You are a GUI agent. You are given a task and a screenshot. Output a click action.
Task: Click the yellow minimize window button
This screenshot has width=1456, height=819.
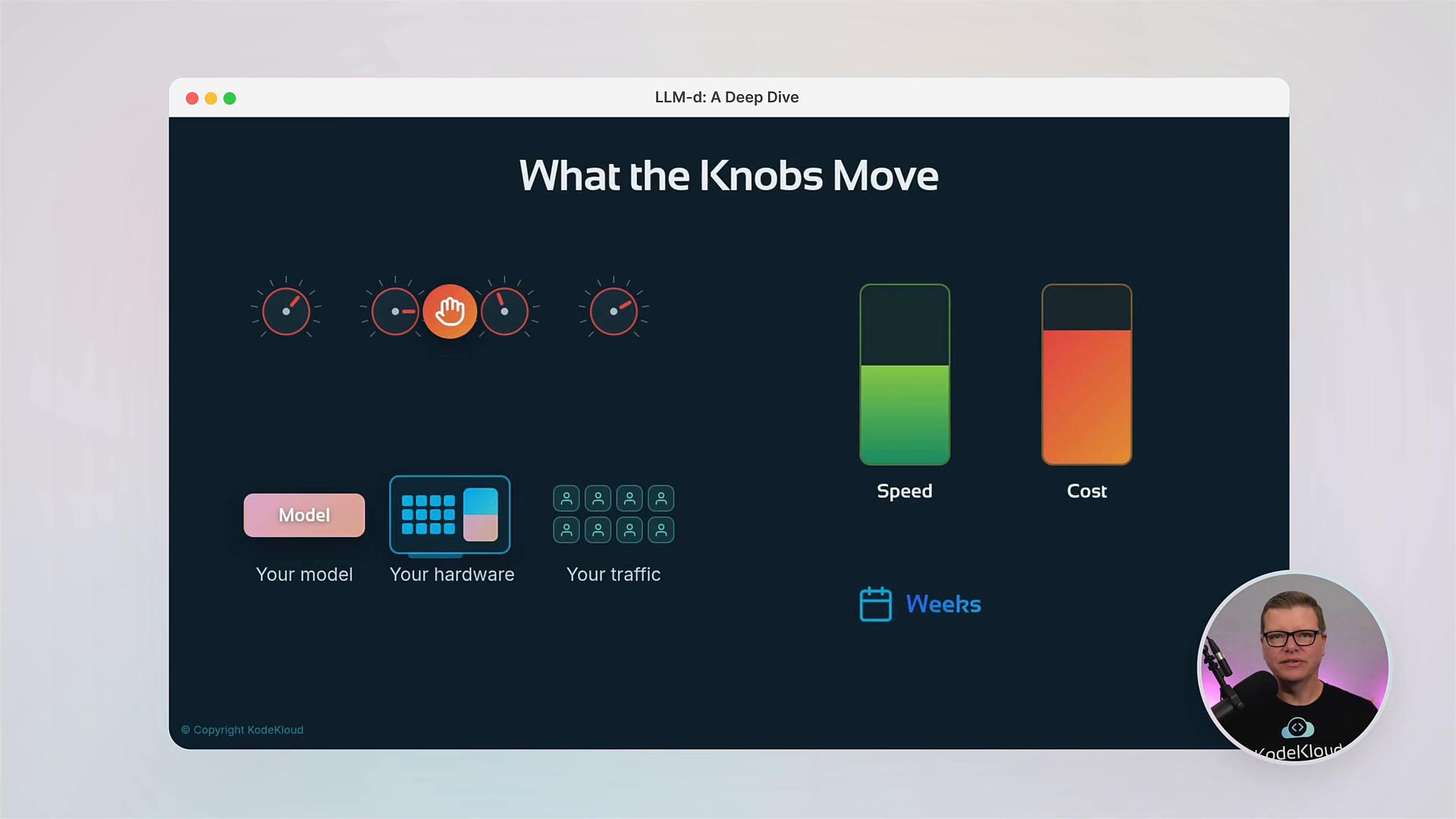(211, 98)
